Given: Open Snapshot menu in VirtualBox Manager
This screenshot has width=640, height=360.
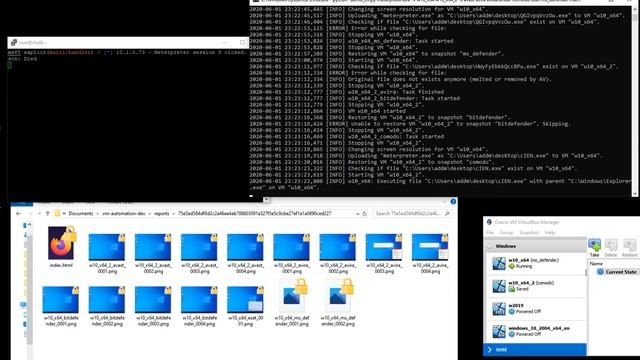Looking at the screenshot, I should pos(529,232).
